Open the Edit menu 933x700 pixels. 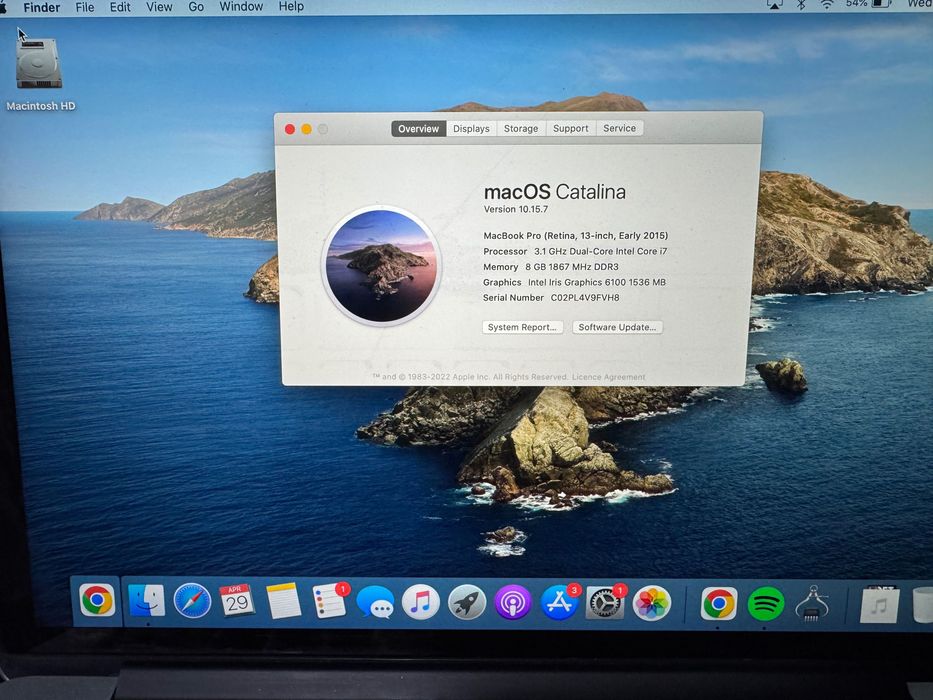pyautogui.click(x=120, y=7)
